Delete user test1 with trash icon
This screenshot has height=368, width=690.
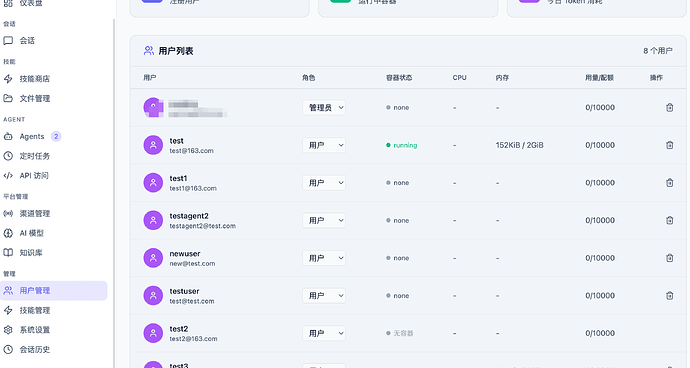click(669, 183)
